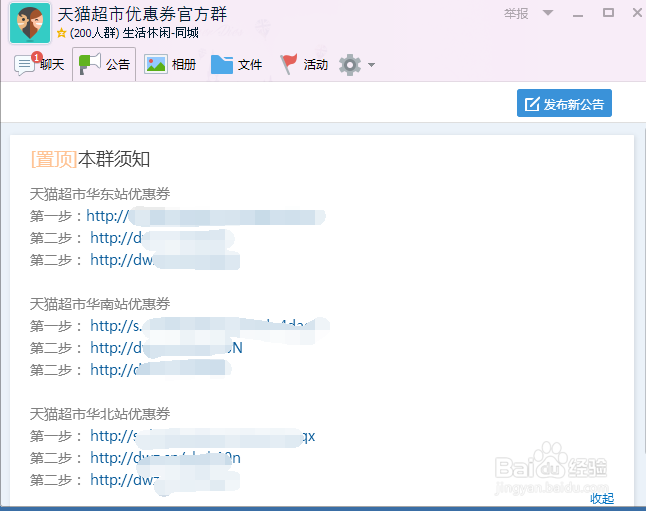Click the green megaphone announcement icon
646x511 pixels.
click(89, 64)
